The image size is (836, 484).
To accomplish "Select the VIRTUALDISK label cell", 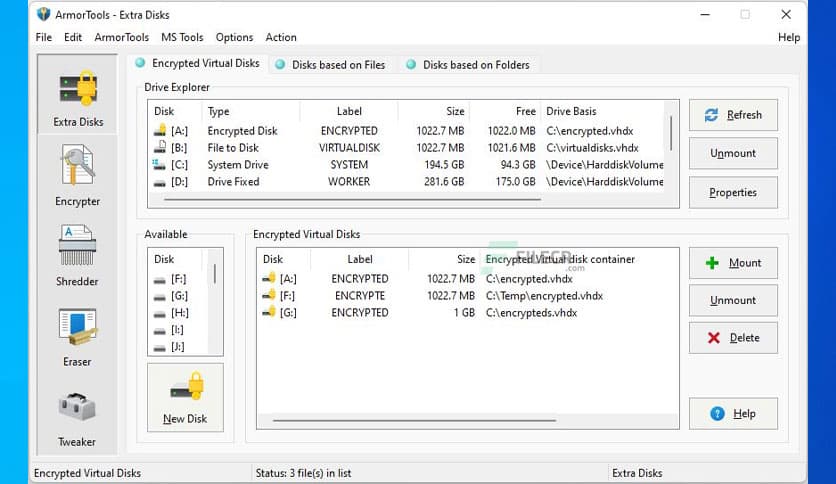I will coord(349,148).
